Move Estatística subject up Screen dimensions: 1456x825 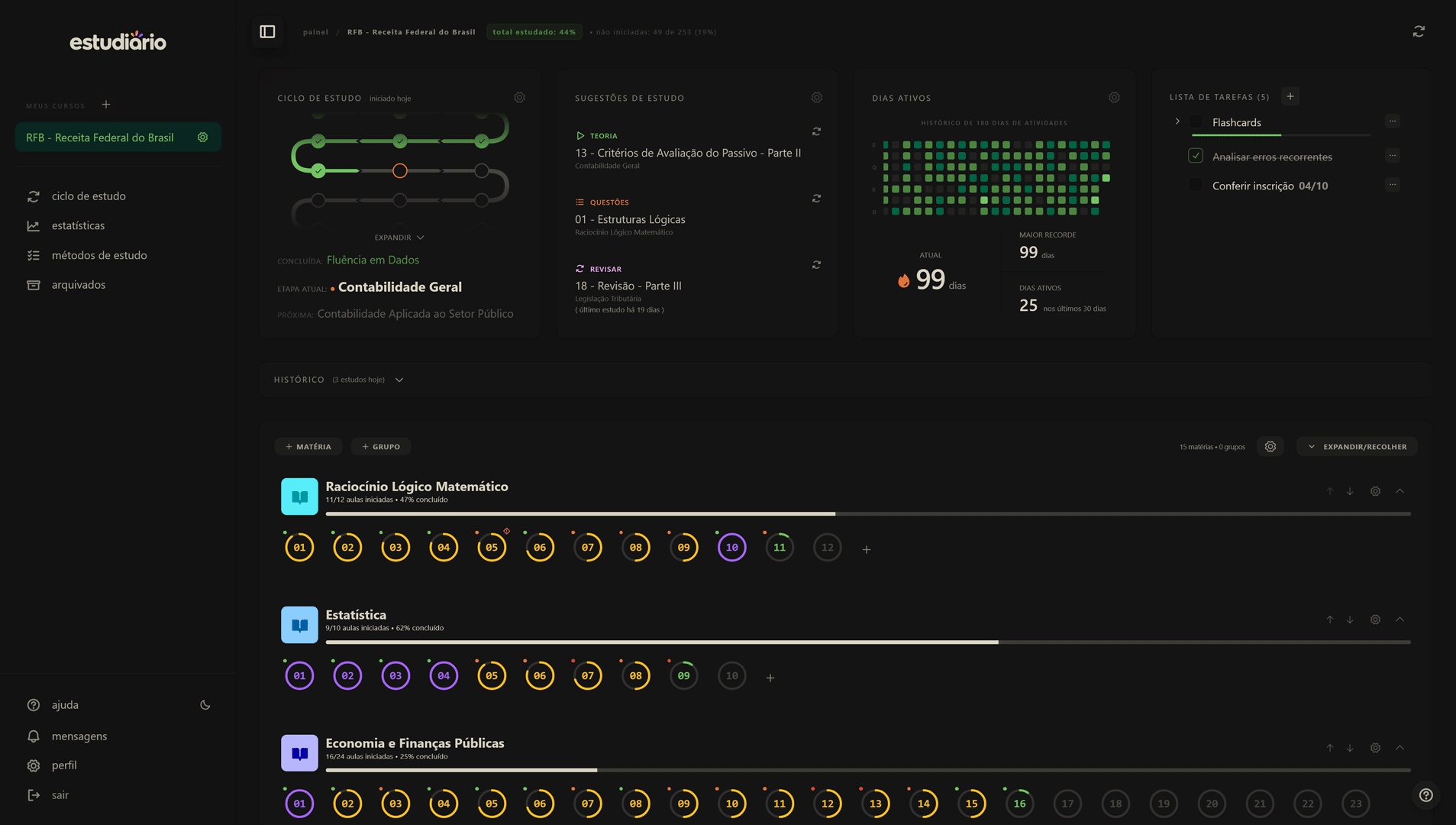click(1329, 620)
